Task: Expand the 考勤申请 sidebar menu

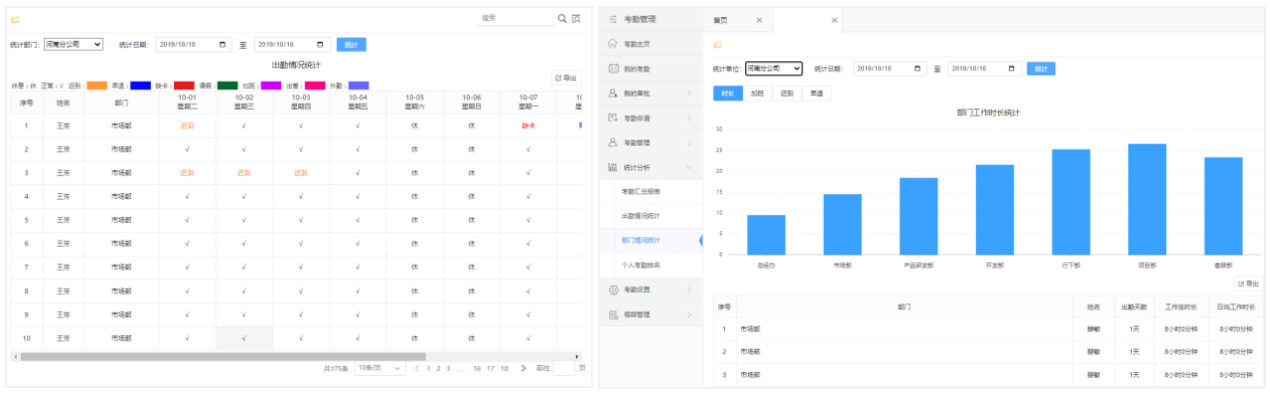Action: point(688,117)
